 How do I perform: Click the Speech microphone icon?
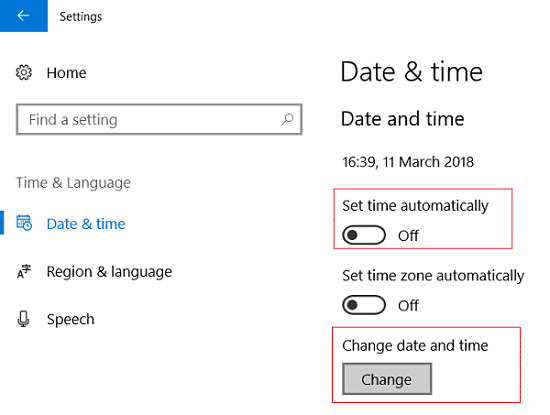(24, 319)
